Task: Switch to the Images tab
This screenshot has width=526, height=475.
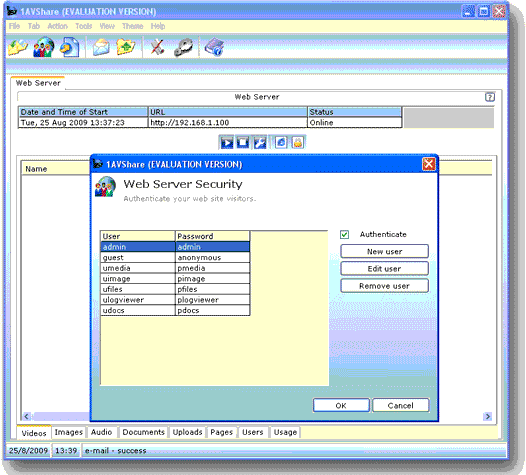Action: point(68,432)
